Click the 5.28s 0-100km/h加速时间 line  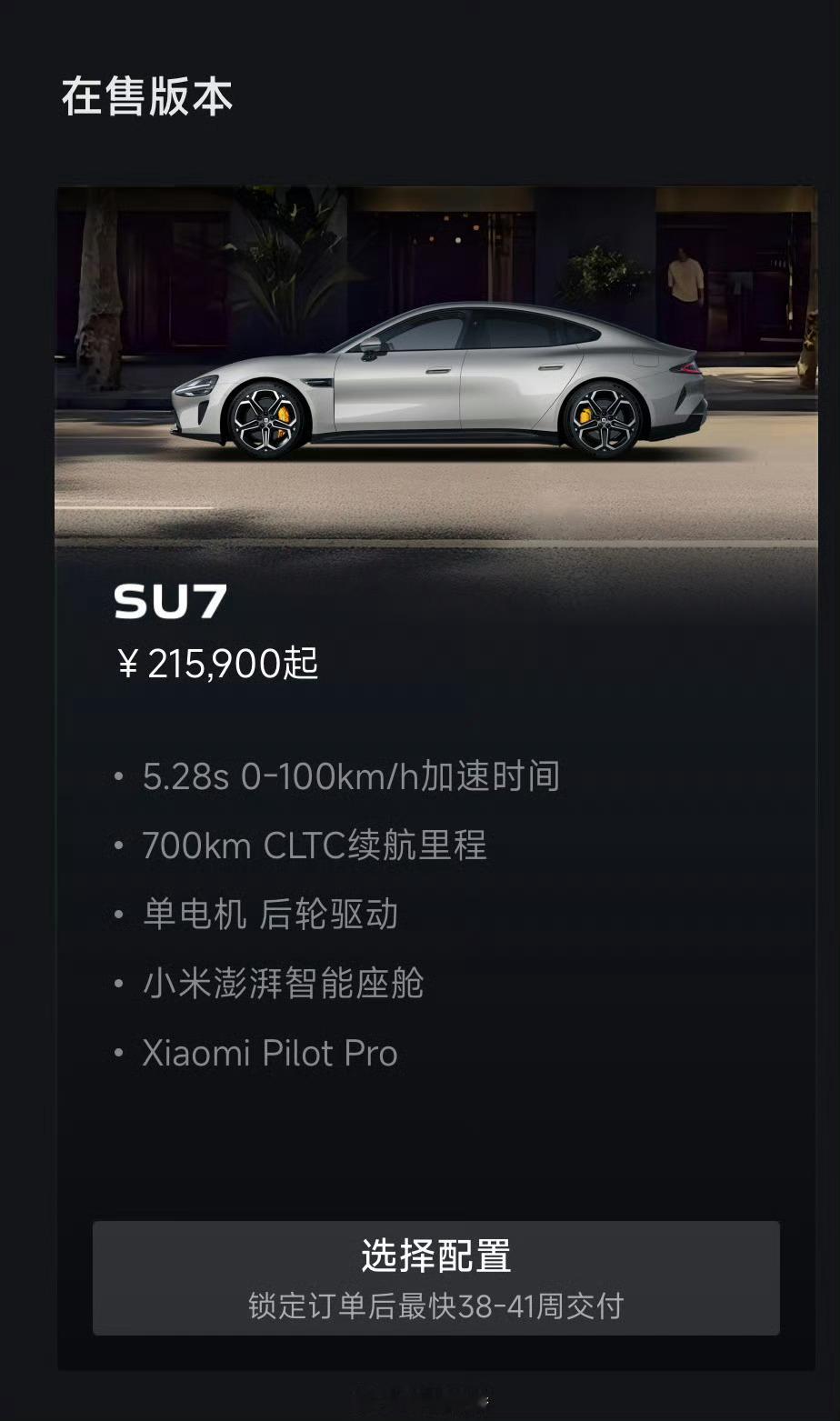[351, 776]
